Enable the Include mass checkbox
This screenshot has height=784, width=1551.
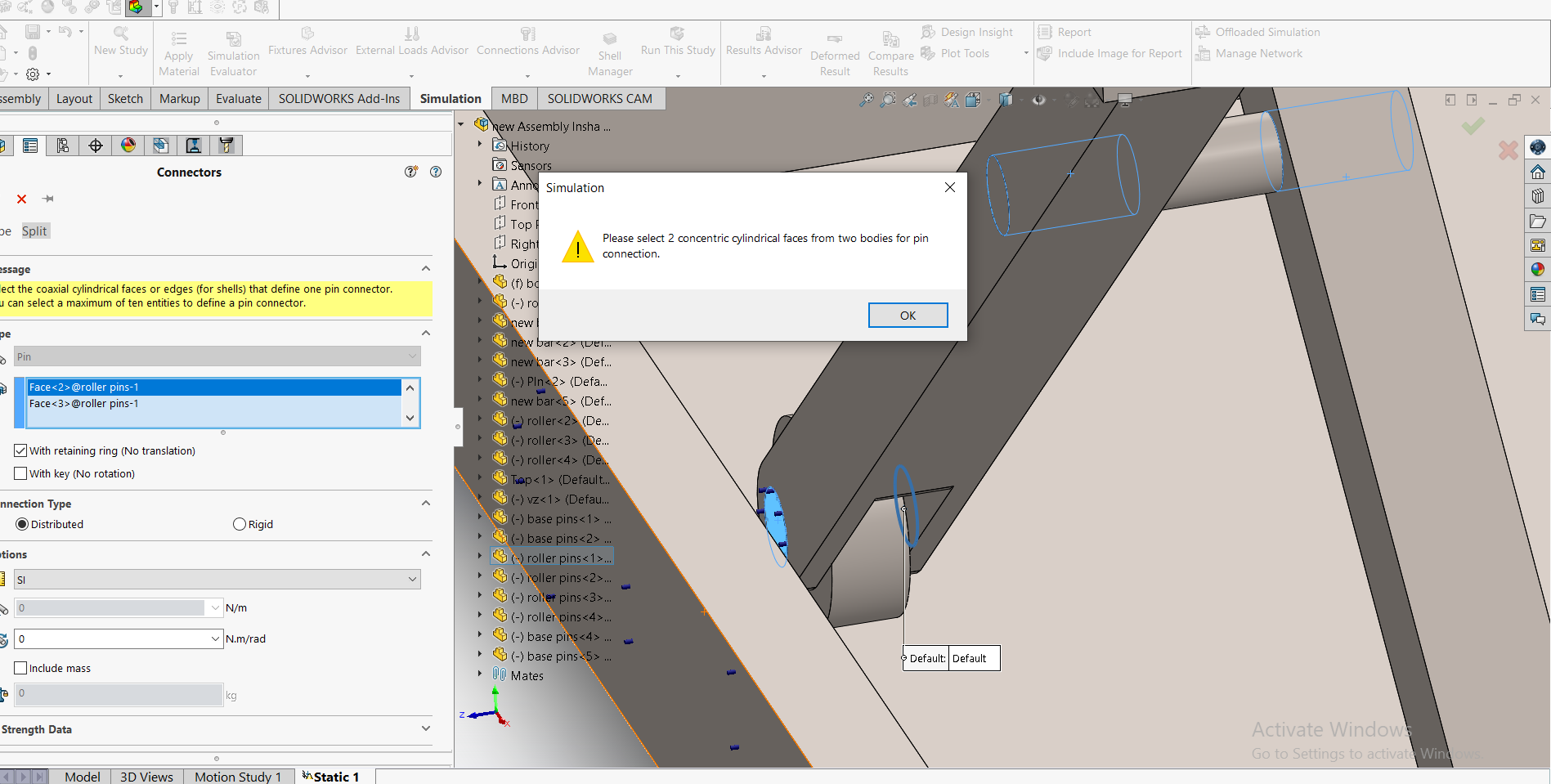point(21,668)
